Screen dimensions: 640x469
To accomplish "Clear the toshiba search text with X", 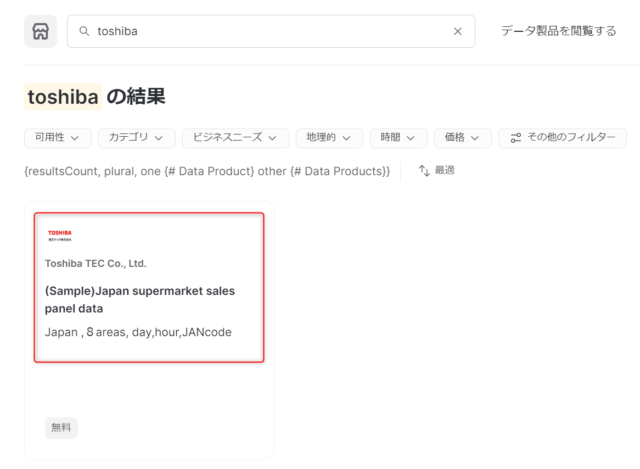I will point(458,31).
